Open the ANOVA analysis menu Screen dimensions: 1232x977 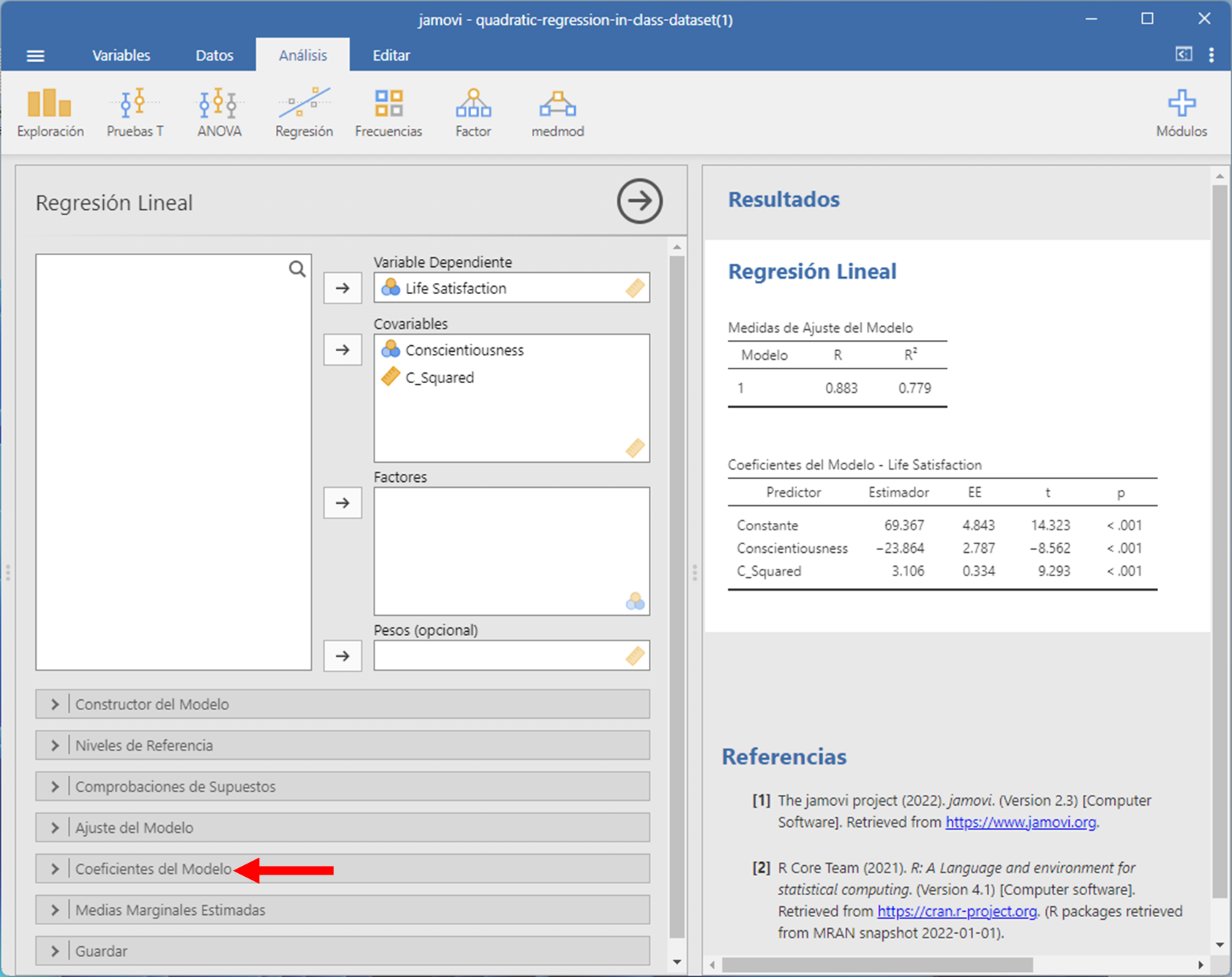[219, 113]
